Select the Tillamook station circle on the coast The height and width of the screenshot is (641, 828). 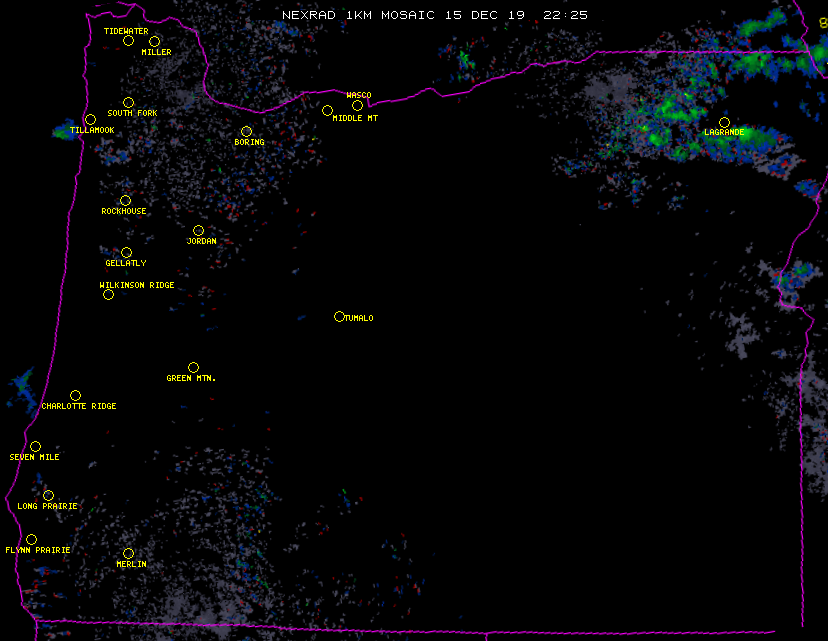(90, 120)
